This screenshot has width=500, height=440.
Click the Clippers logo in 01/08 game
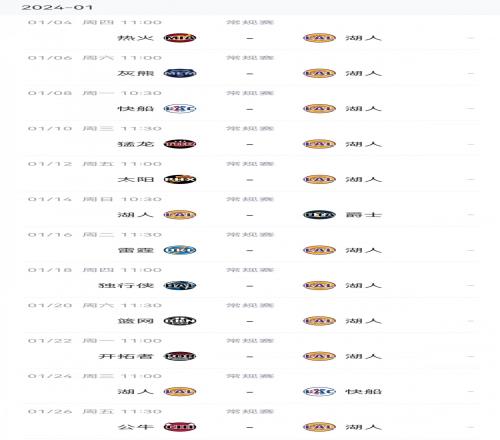180,108
